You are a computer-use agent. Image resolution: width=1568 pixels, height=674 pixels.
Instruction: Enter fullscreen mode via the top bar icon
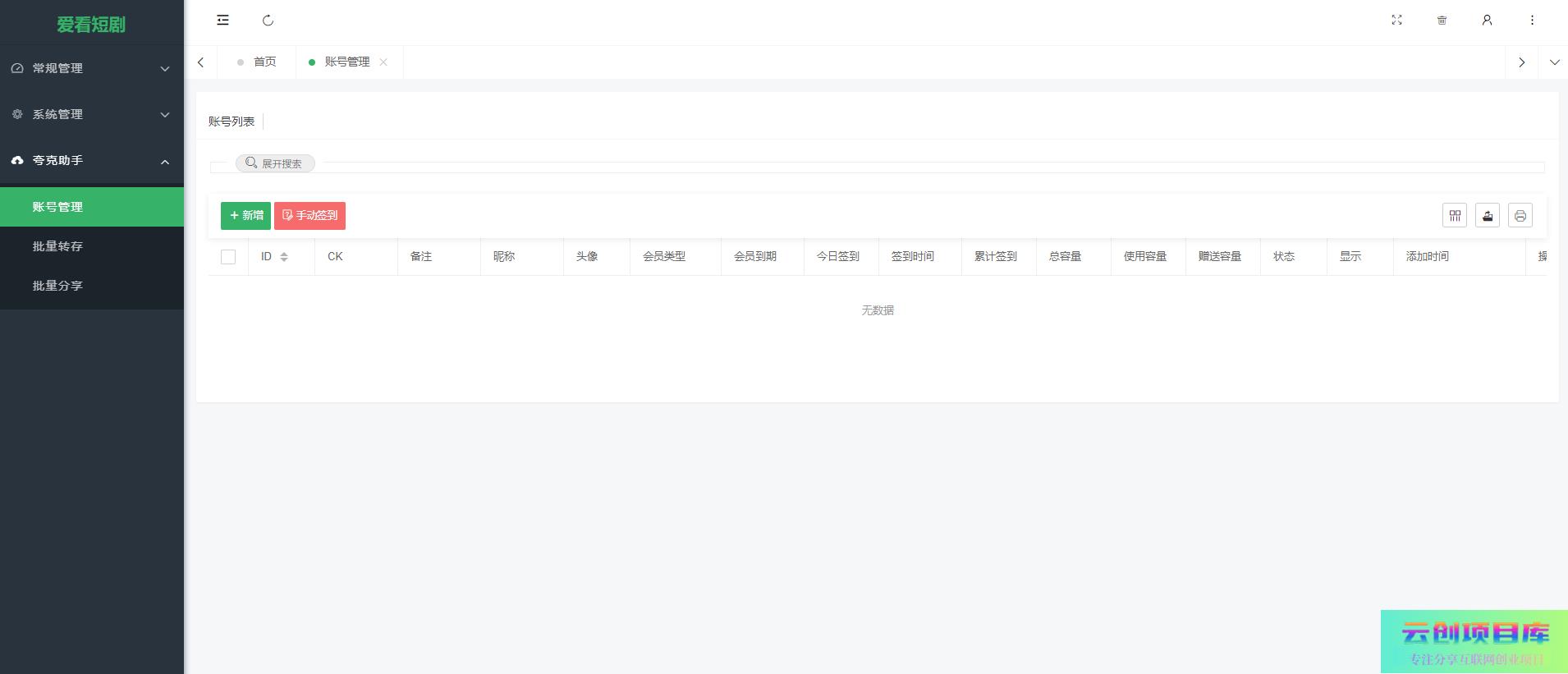[x=1396, y=21]
